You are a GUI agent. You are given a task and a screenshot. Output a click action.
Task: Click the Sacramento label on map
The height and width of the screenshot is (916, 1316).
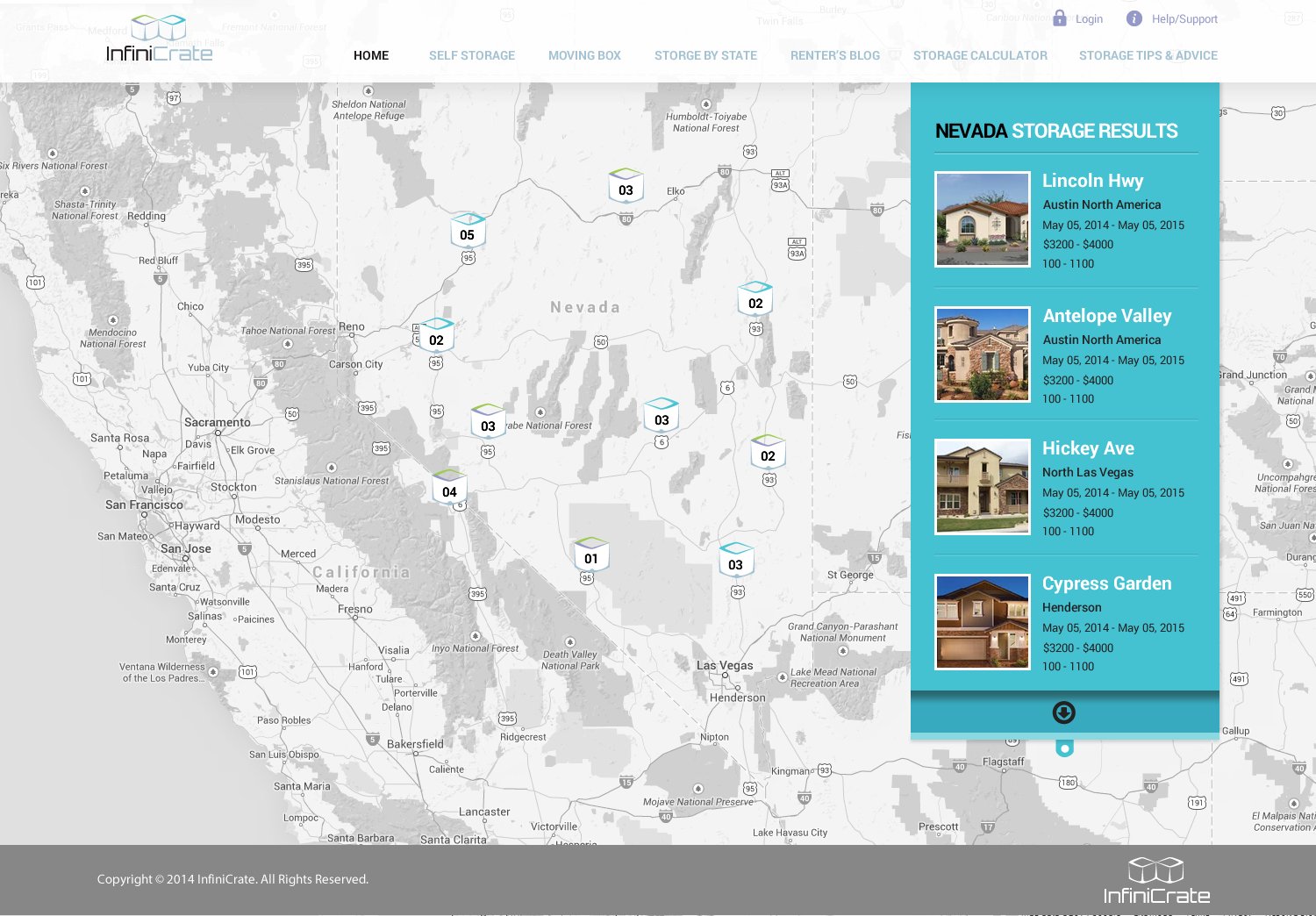coord(218,422)
